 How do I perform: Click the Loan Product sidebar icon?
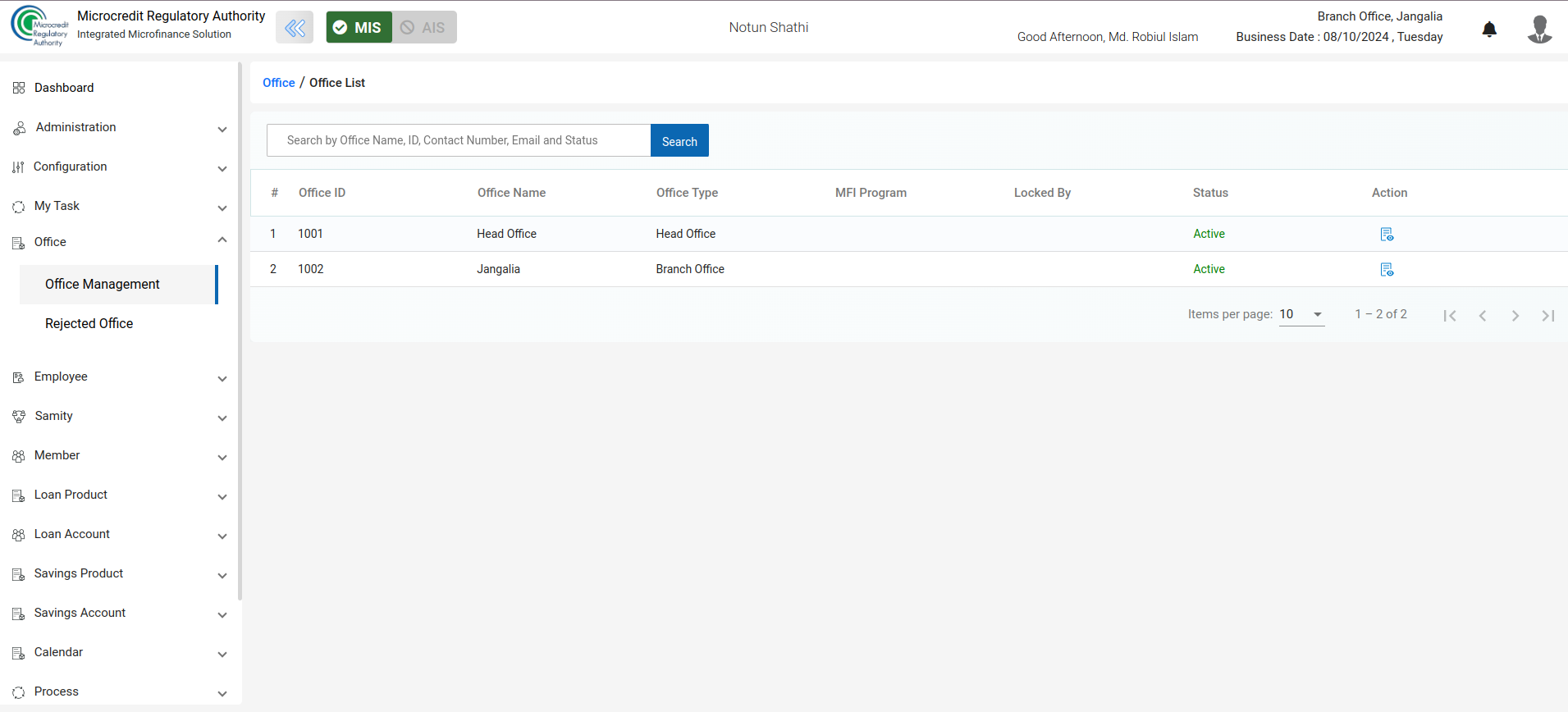point(19,495)
